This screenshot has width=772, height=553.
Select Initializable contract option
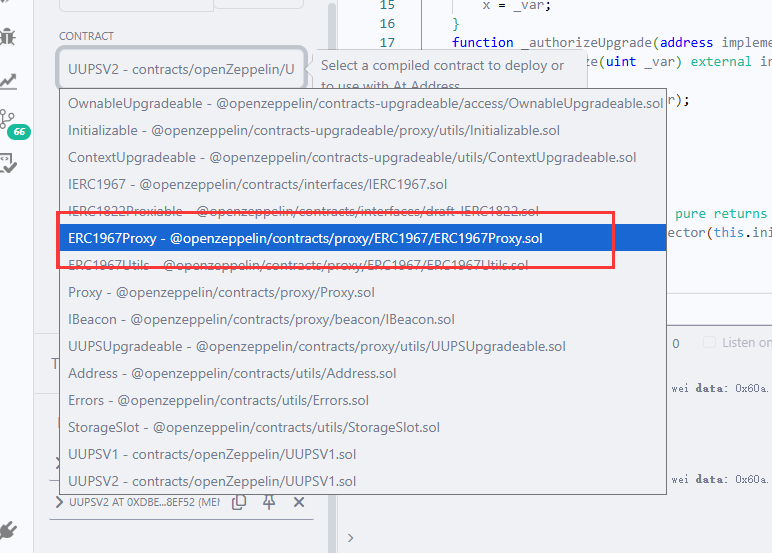(x=363, y=130)
